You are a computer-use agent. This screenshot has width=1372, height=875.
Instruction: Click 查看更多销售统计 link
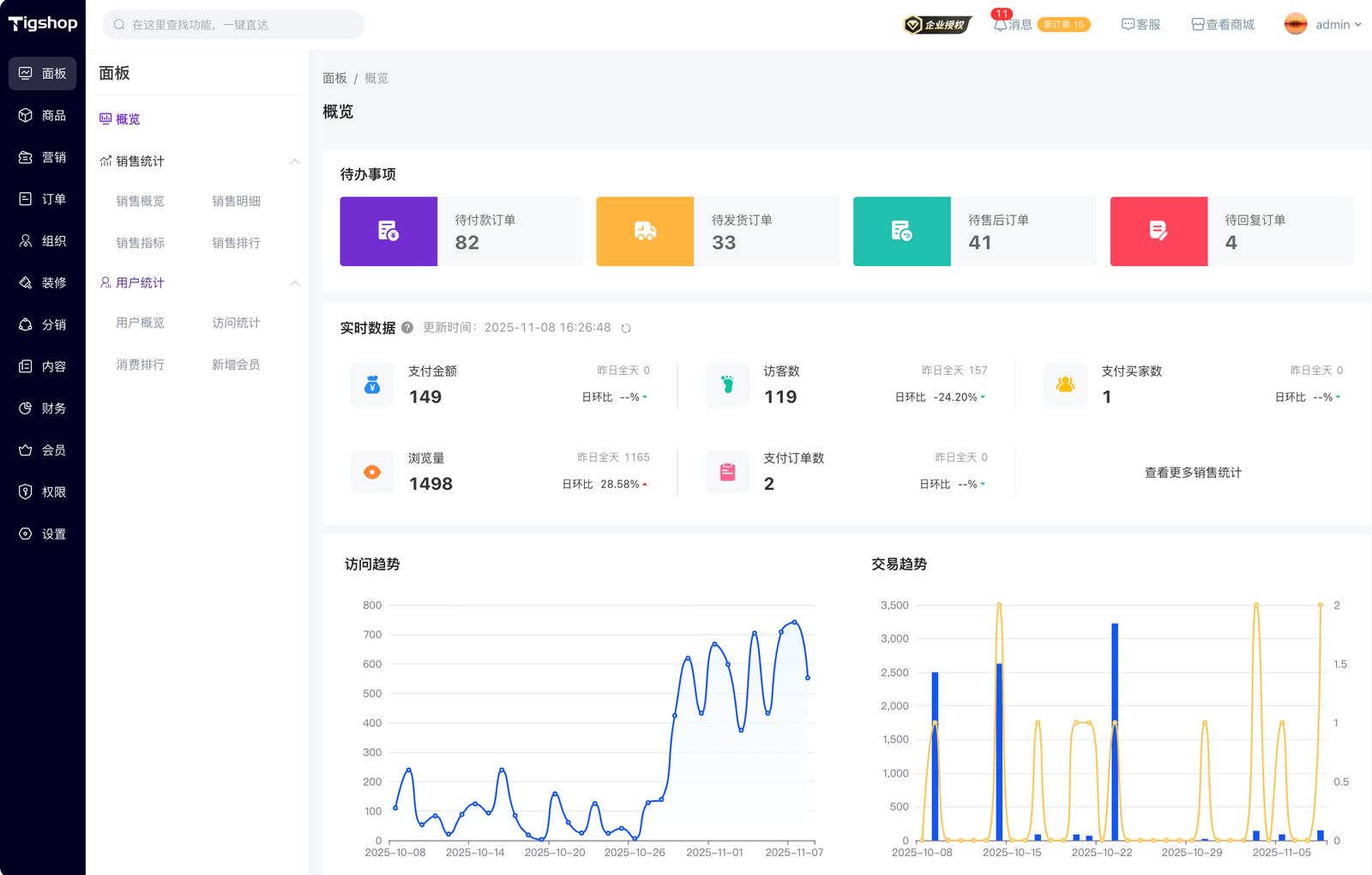tap(1193, 473)
